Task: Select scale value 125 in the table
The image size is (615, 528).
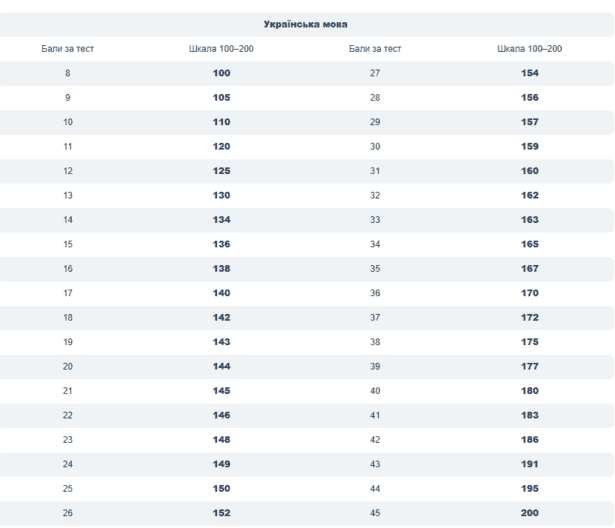Action: coord(221,171)
